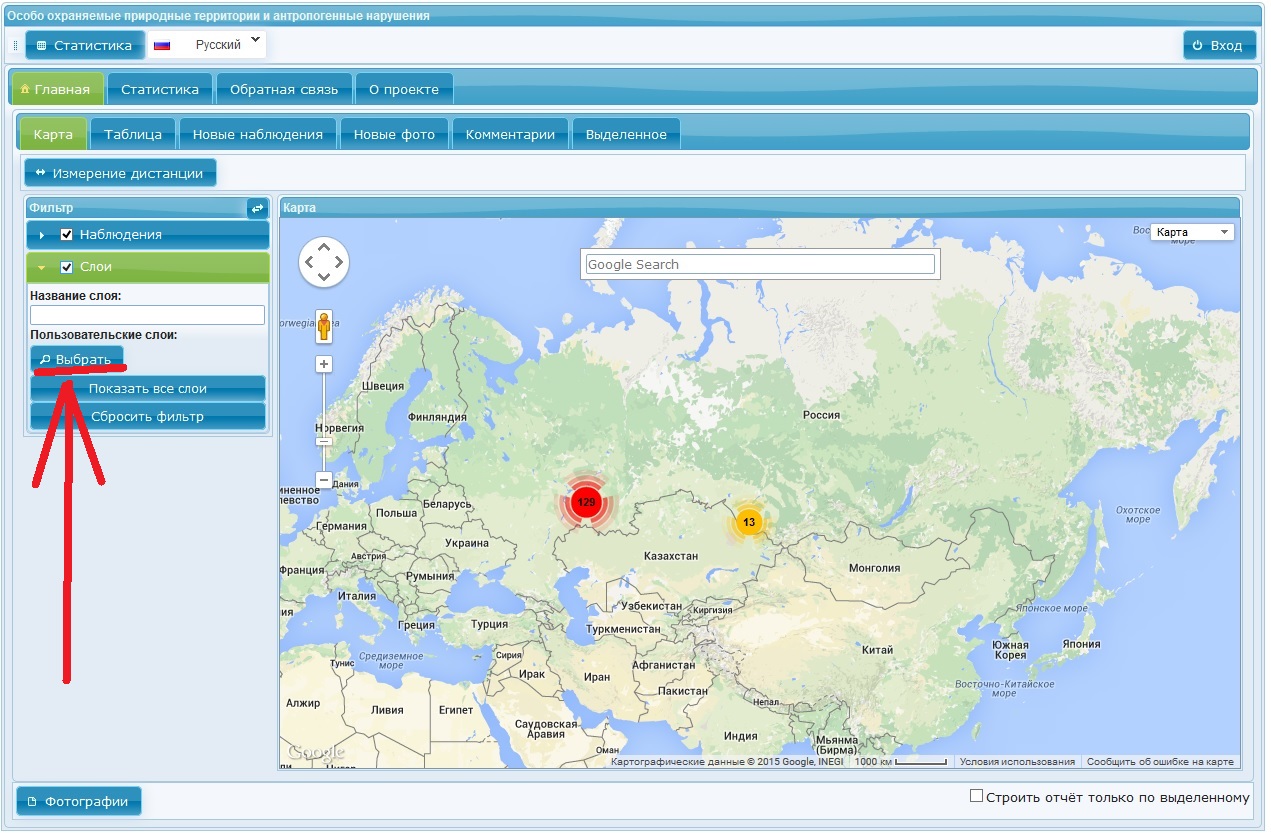Enable Строить отчёт только по выделенному

click(x=977, y=796)
